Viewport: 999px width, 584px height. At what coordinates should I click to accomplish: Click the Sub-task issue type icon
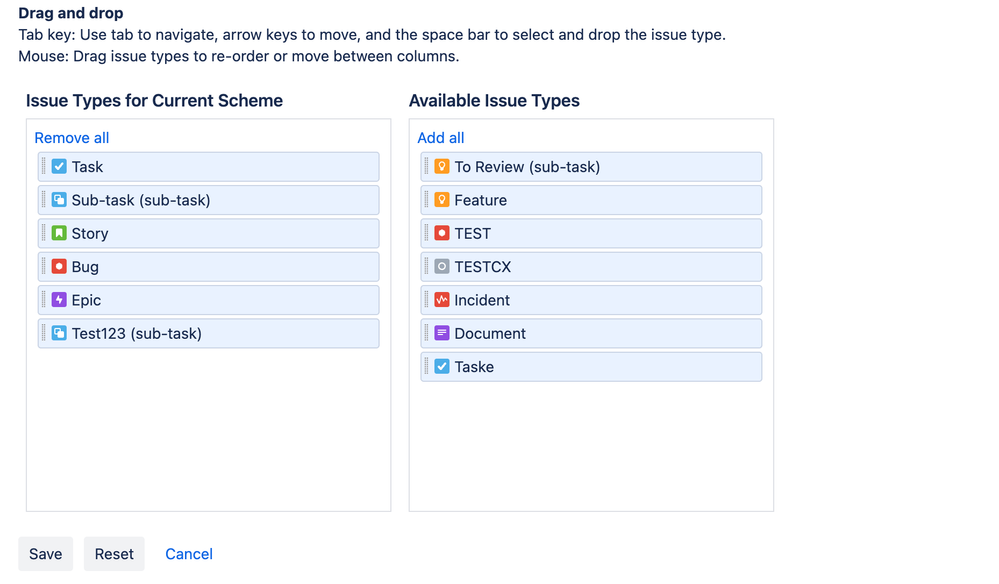click(x=59, y=200)
